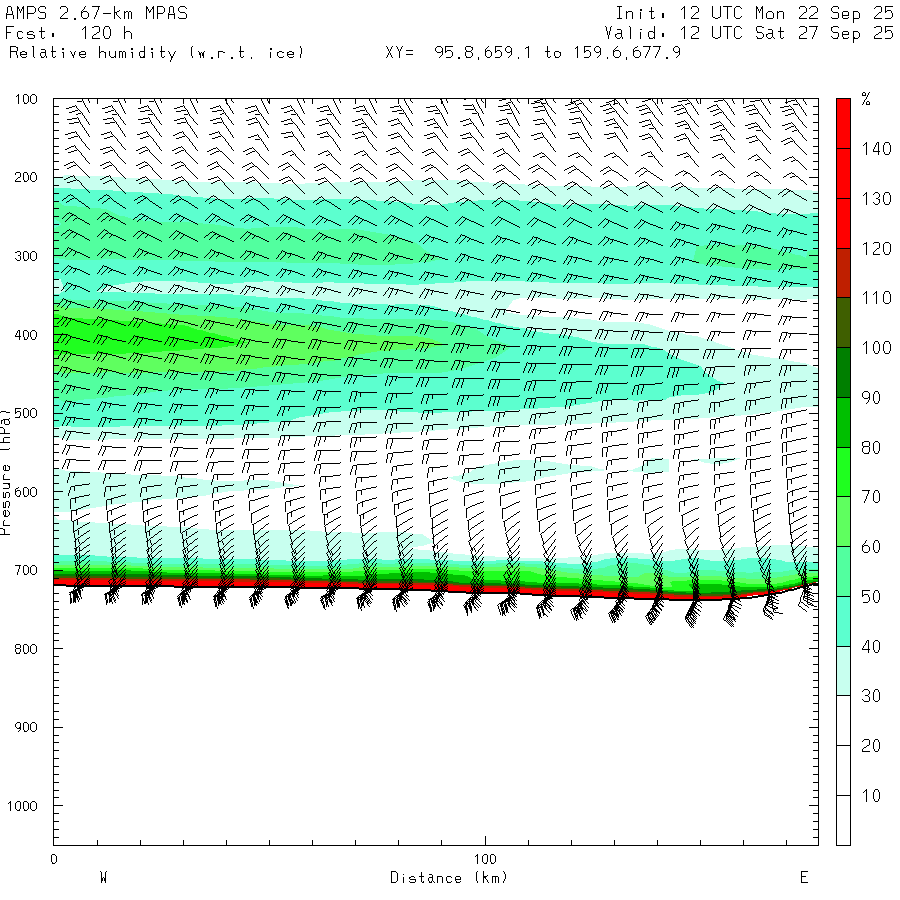Click the "30" color bar label
The image size is (900, 900).
[x=871, y=696]
